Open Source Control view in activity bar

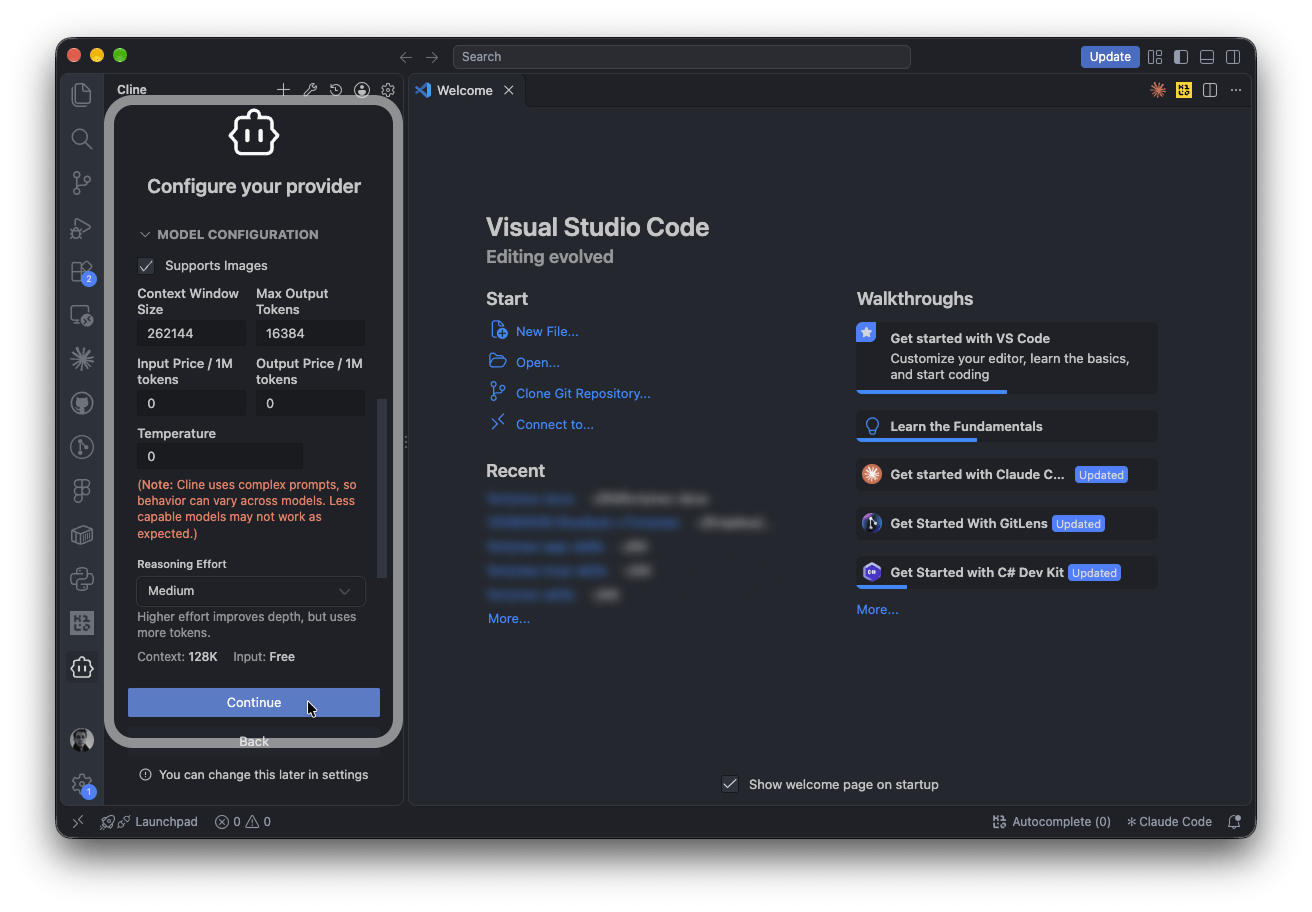82,183
